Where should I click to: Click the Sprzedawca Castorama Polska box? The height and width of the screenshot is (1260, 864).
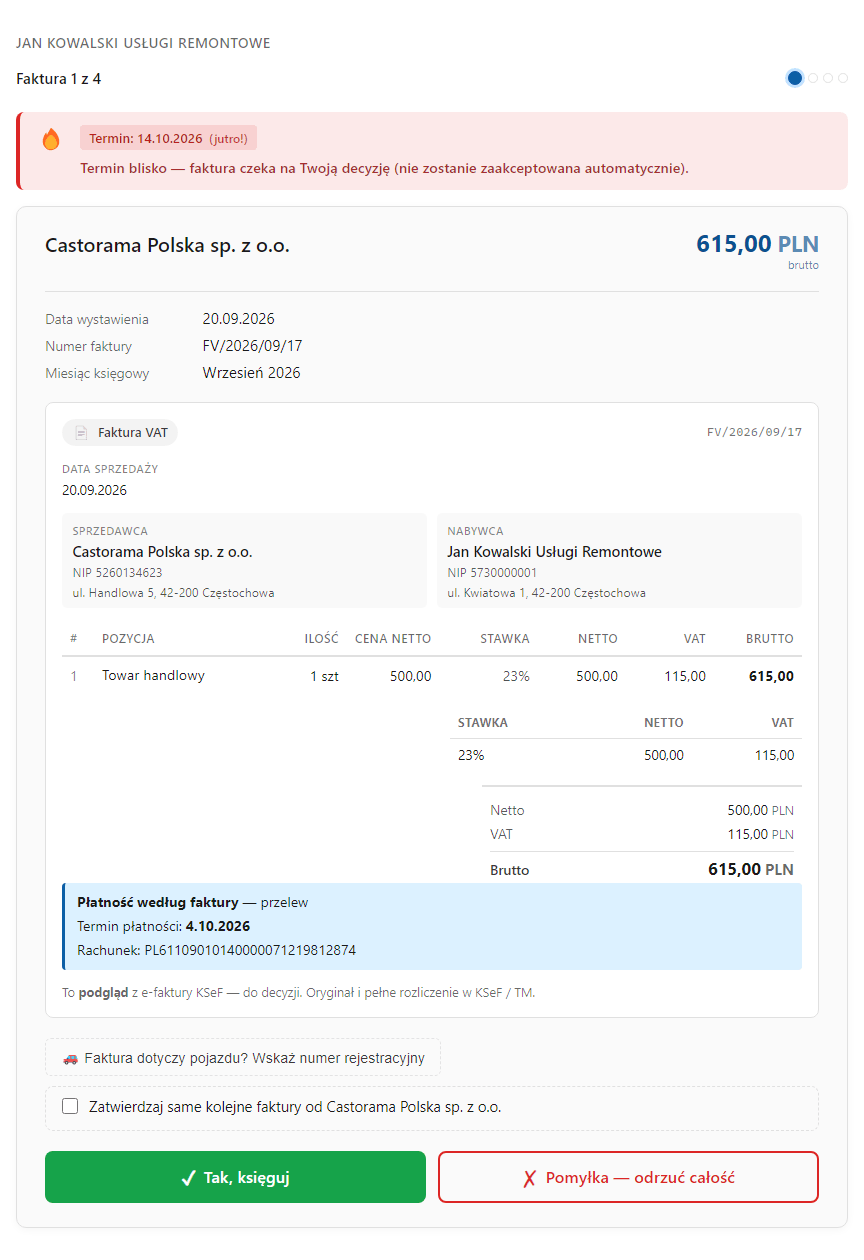(x=244, y=561)
